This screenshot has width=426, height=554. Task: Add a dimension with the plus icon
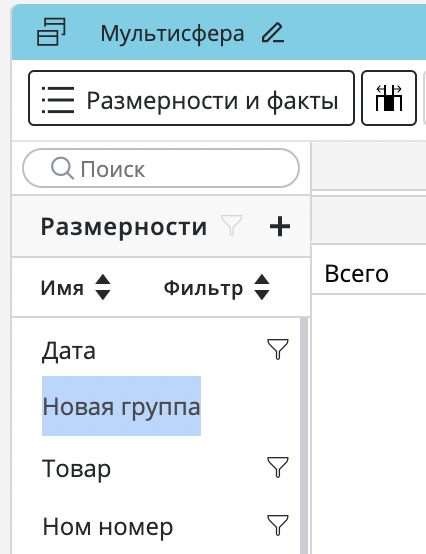pos(280,226)
